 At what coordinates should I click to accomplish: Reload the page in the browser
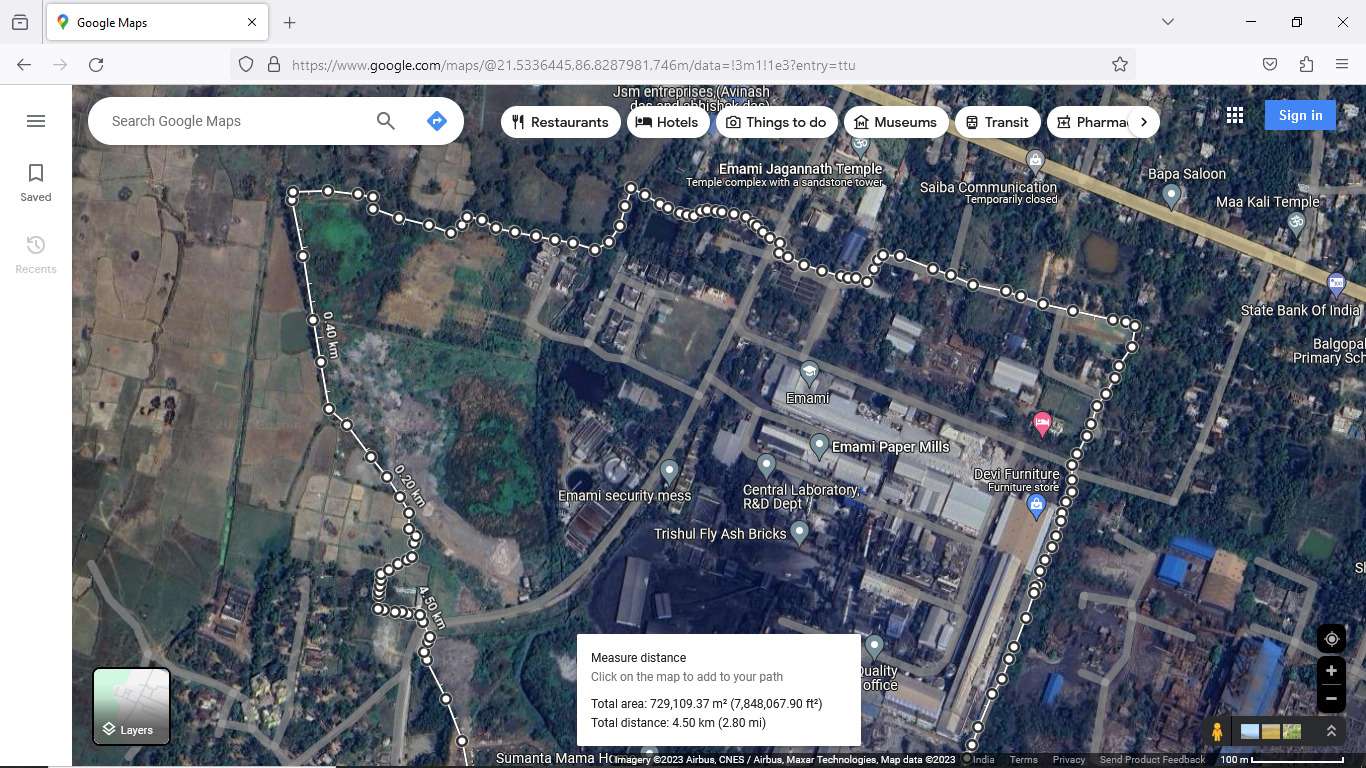[96, 64]
